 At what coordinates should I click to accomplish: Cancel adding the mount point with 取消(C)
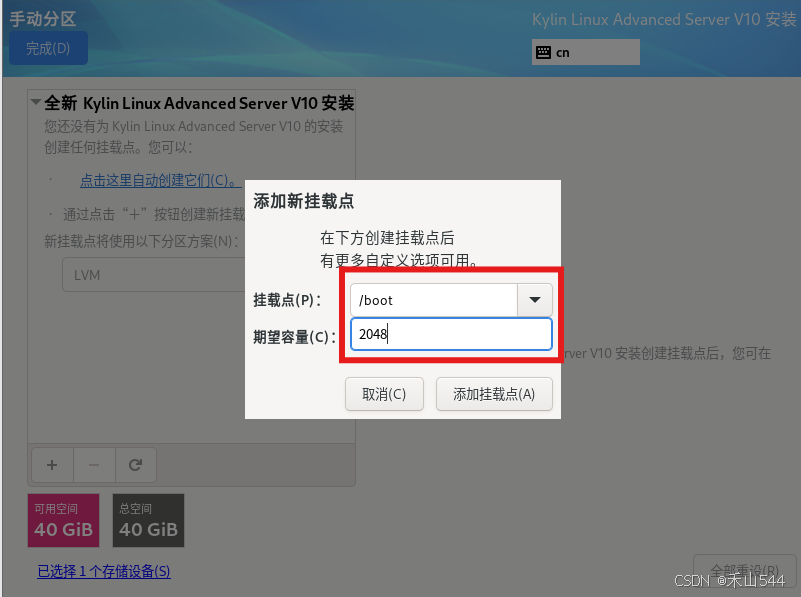point(384,394)
